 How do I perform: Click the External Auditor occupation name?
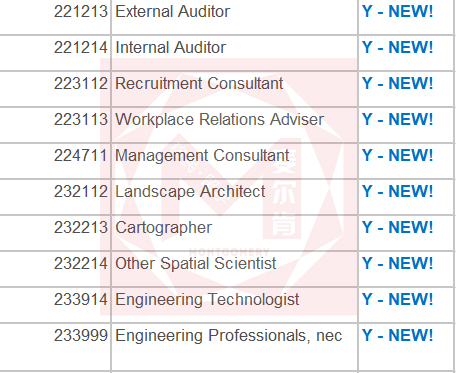click(172, 12)
